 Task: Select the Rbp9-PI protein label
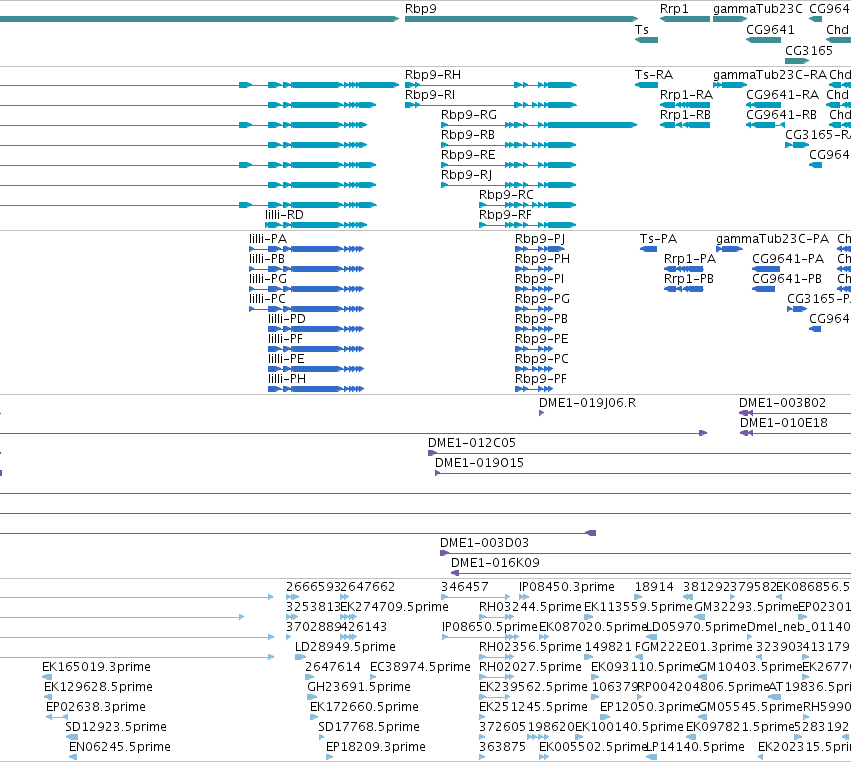[539, 280]
